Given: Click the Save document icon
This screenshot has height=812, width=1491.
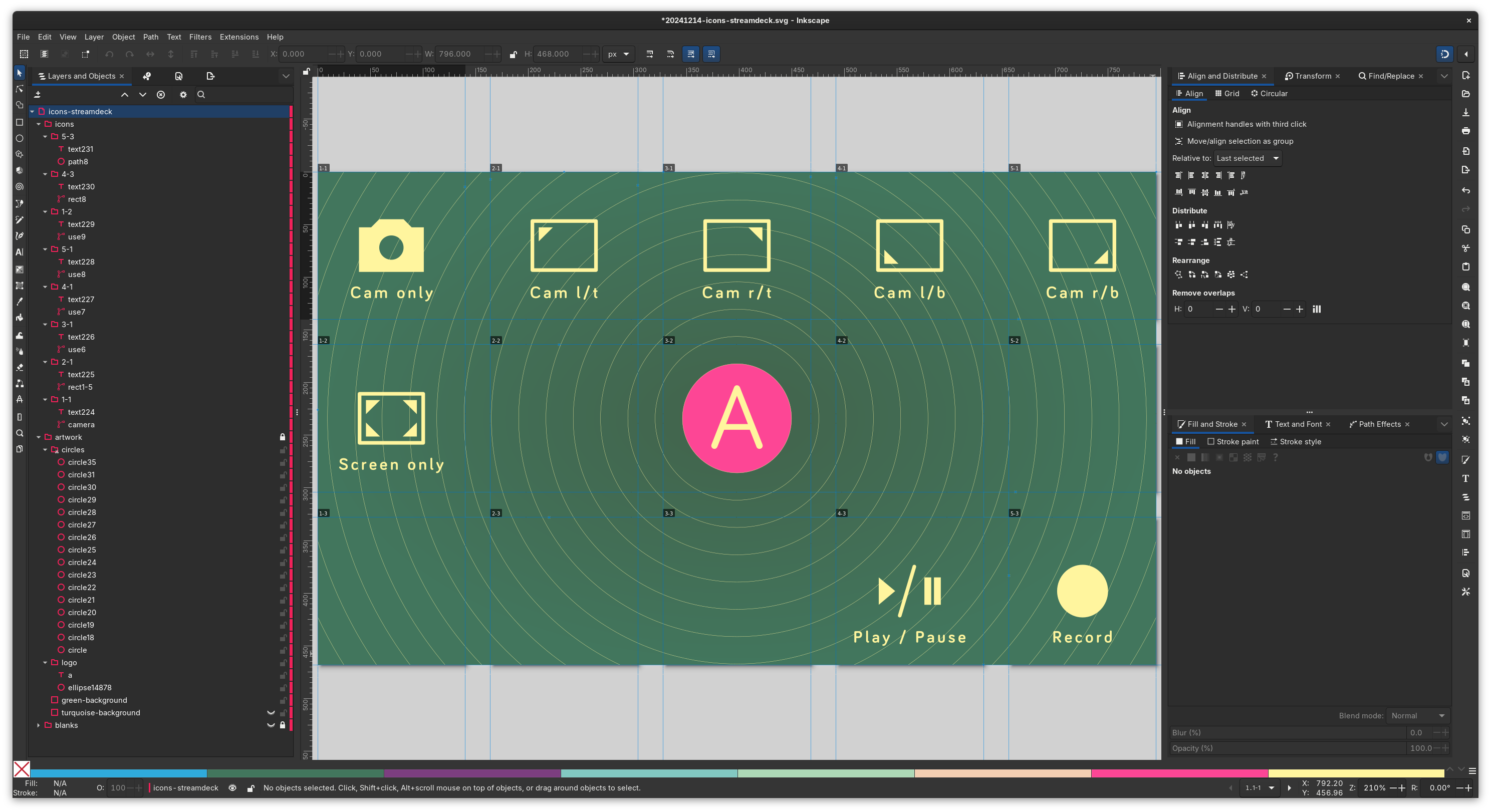Looking at the screenshot, I should [x=1465, y=112].
